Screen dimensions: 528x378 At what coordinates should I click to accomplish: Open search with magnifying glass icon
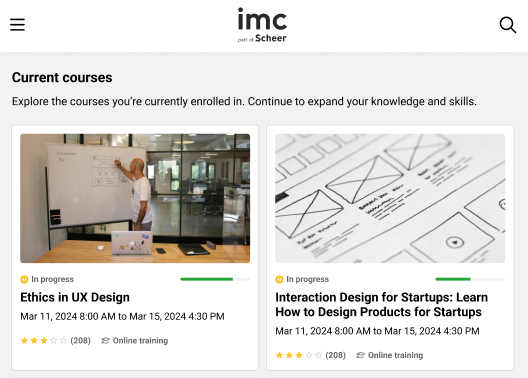tap(508, 25)
